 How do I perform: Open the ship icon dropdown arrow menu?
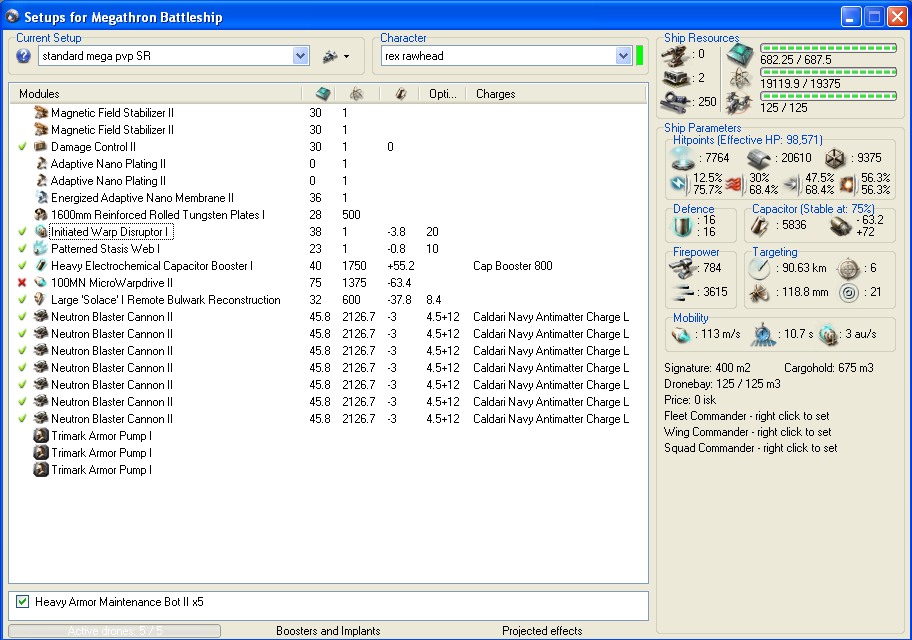tap(346, 57)
